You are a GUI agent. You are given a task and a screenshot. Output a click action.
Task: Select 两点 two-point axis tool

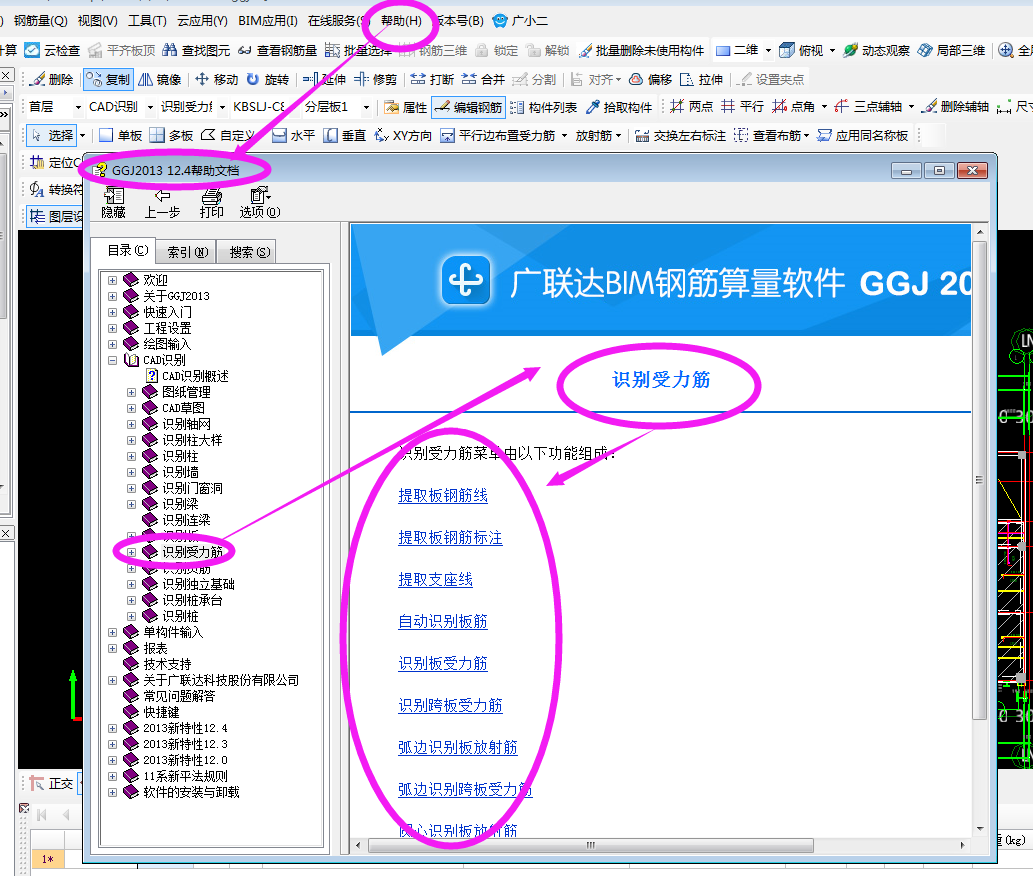691,107
